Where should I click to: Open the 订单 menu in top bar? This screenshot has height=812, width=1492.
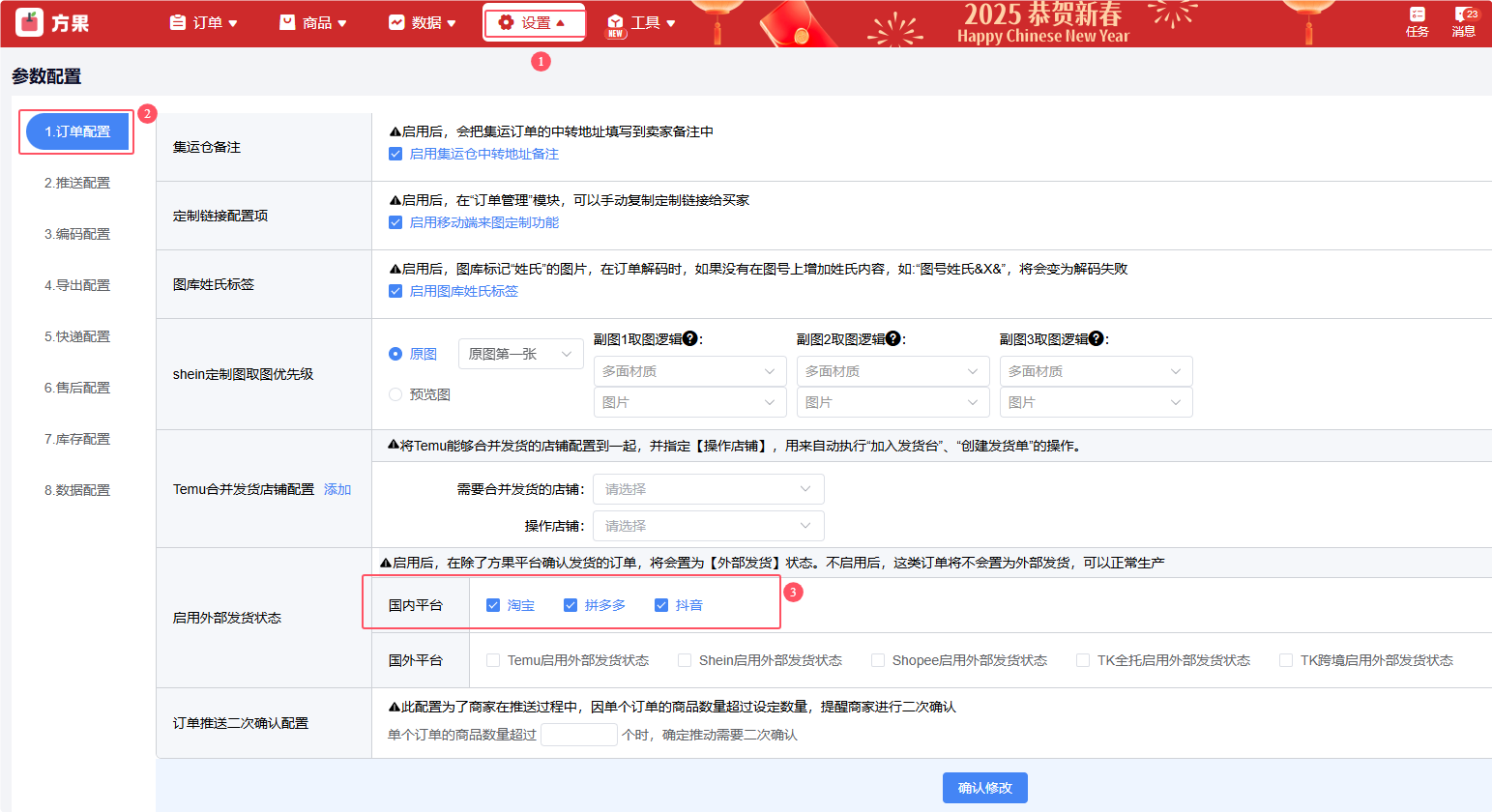(204, 23)
